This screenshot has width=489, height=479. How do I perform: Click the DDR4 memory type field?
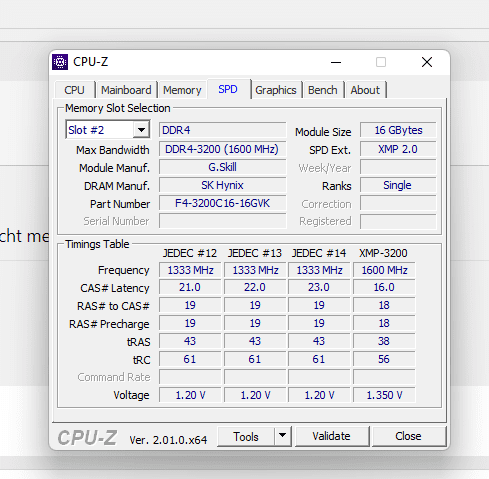tap(222, 130)
